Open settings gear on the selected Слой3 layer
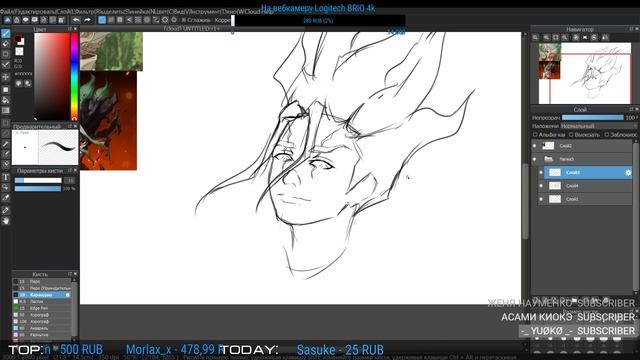The width and height of the screenshot is (640, 360). pos(628,173)
